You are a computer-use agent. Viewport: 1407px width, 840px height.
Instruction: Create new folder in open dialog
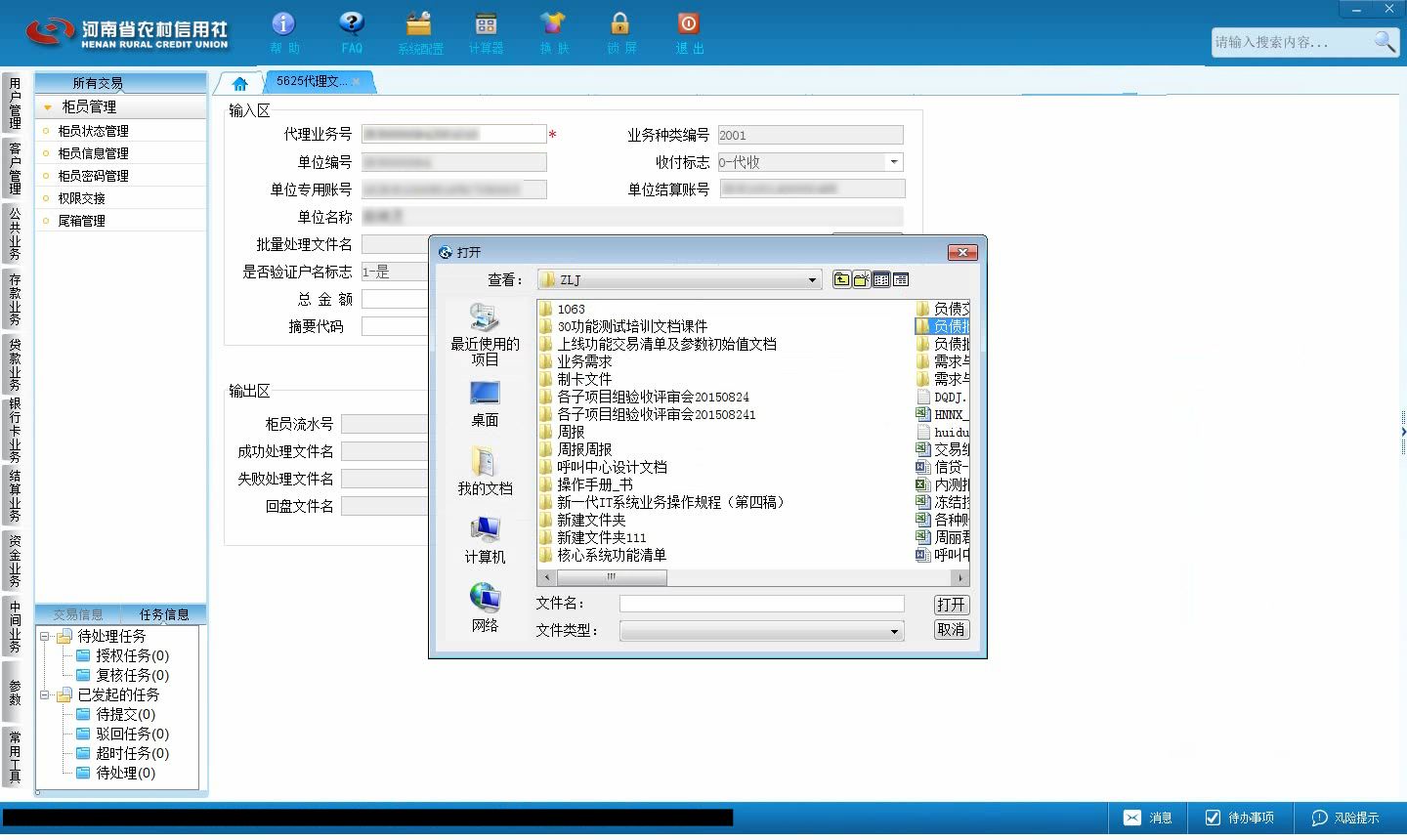861,279
